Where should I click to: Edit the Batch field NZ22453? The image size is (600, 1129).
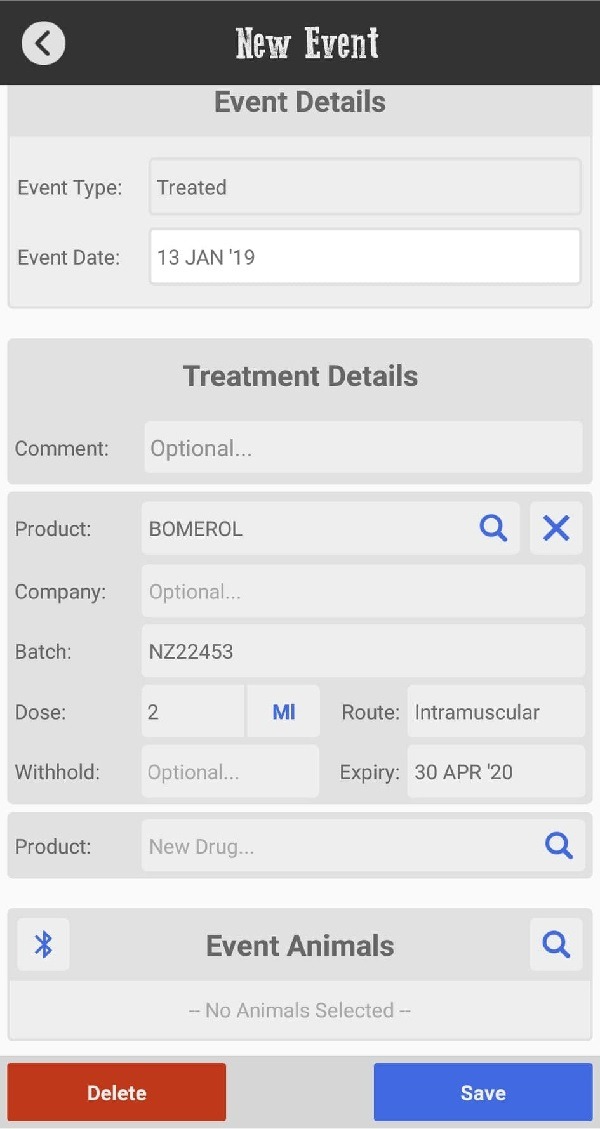point(363,651)
